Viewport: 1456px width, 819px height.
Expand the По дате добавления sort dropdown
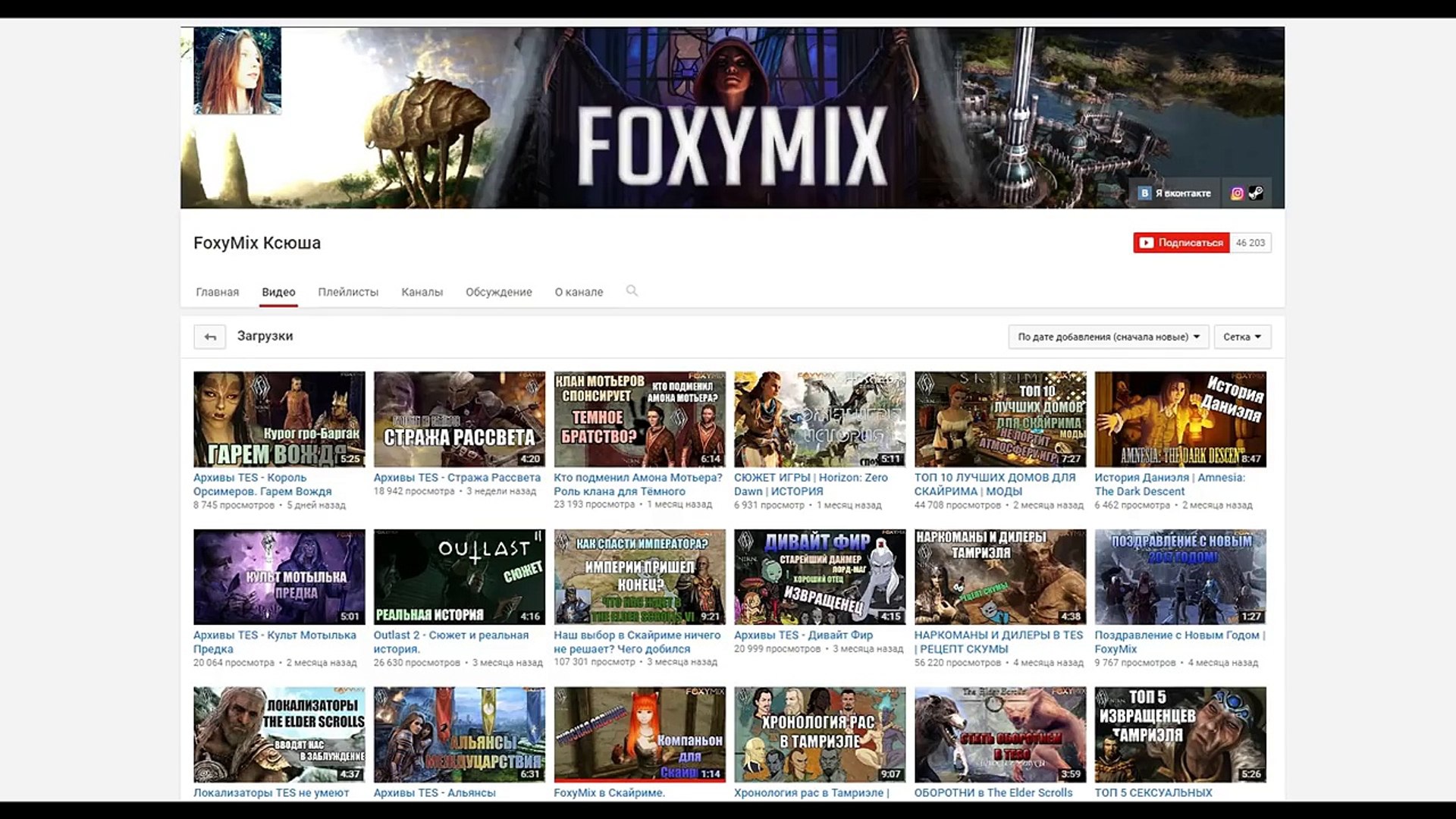[1108, 337]
